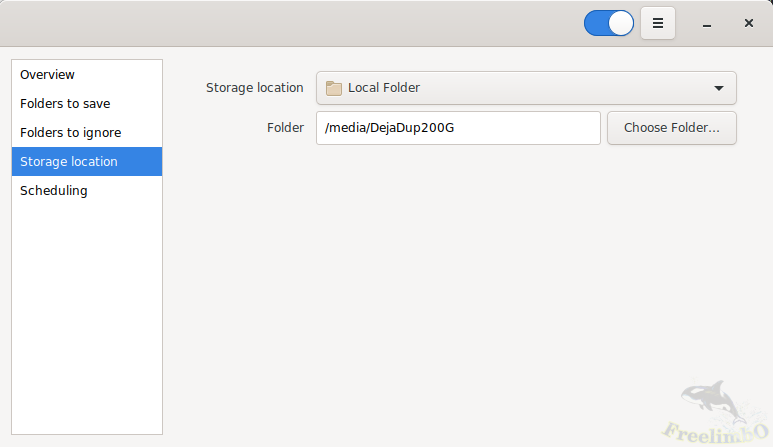773x447 pixels.
Task: Open the Local Folder storage dropdown
Action: pos(525,88)
